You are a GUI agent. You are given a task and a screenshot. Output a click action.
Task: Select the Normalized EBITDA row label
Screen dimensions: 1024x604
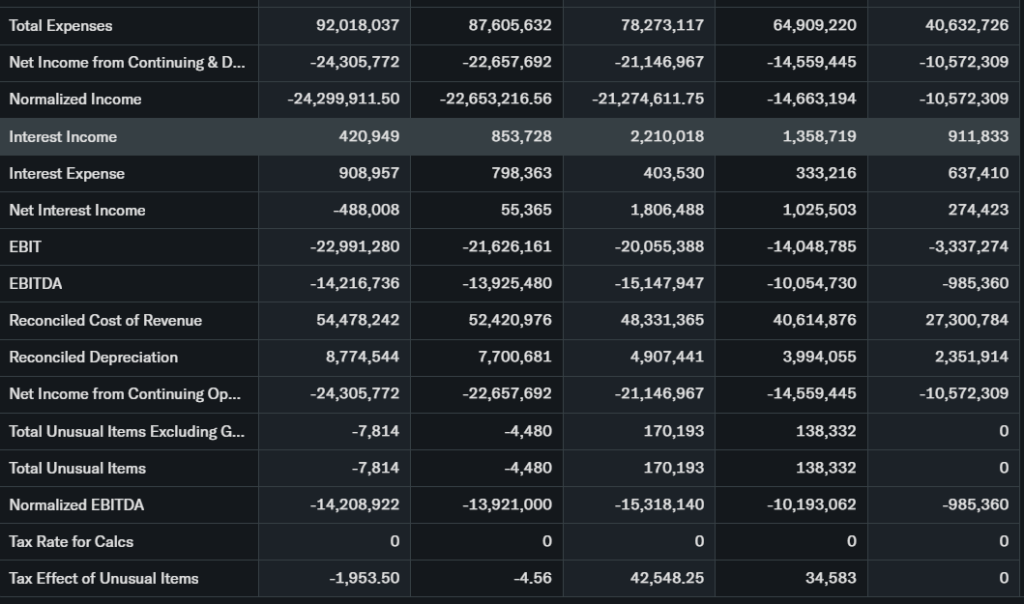click(x=76, y=505)
